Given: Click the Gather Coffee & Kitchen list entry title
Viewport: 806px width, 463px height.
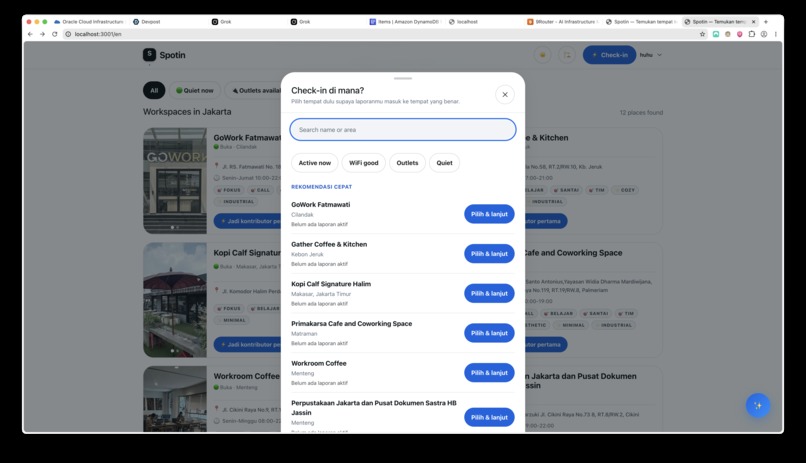Looking at the screenshot, I should click(x=329, y=244).
